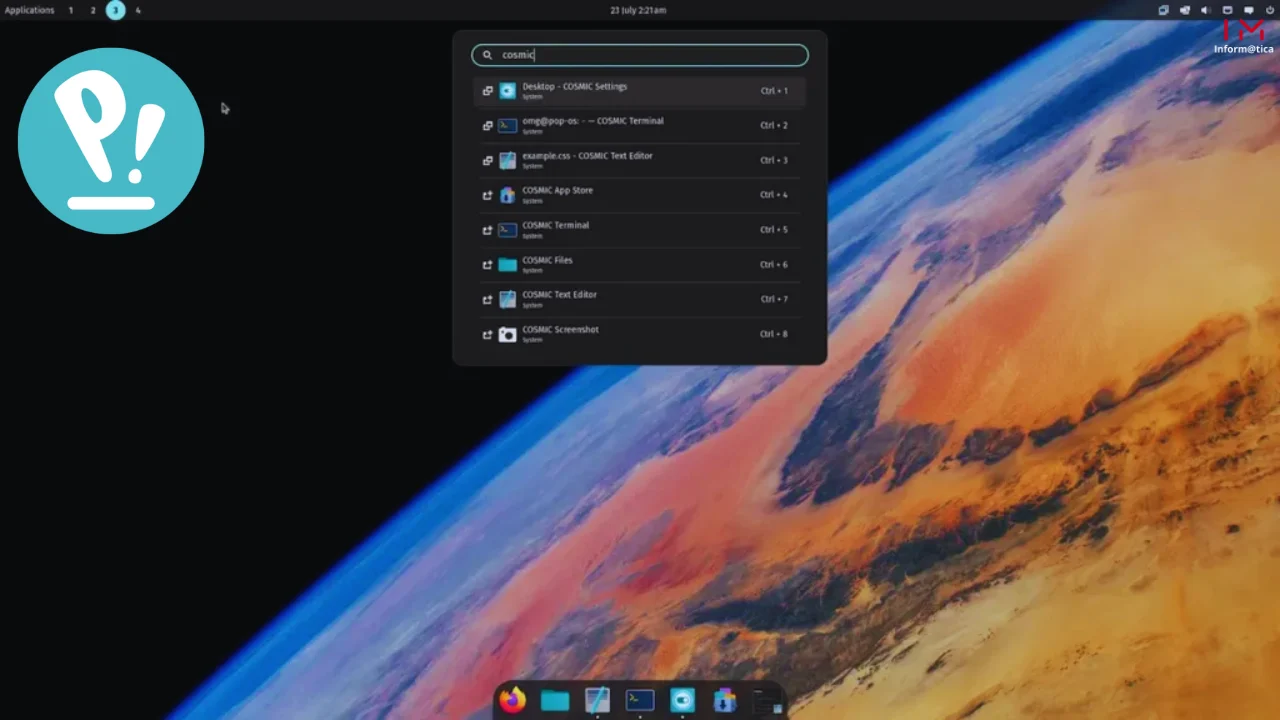Click the camera icon of the COSMIC Screenshot result

pos(507,334)
